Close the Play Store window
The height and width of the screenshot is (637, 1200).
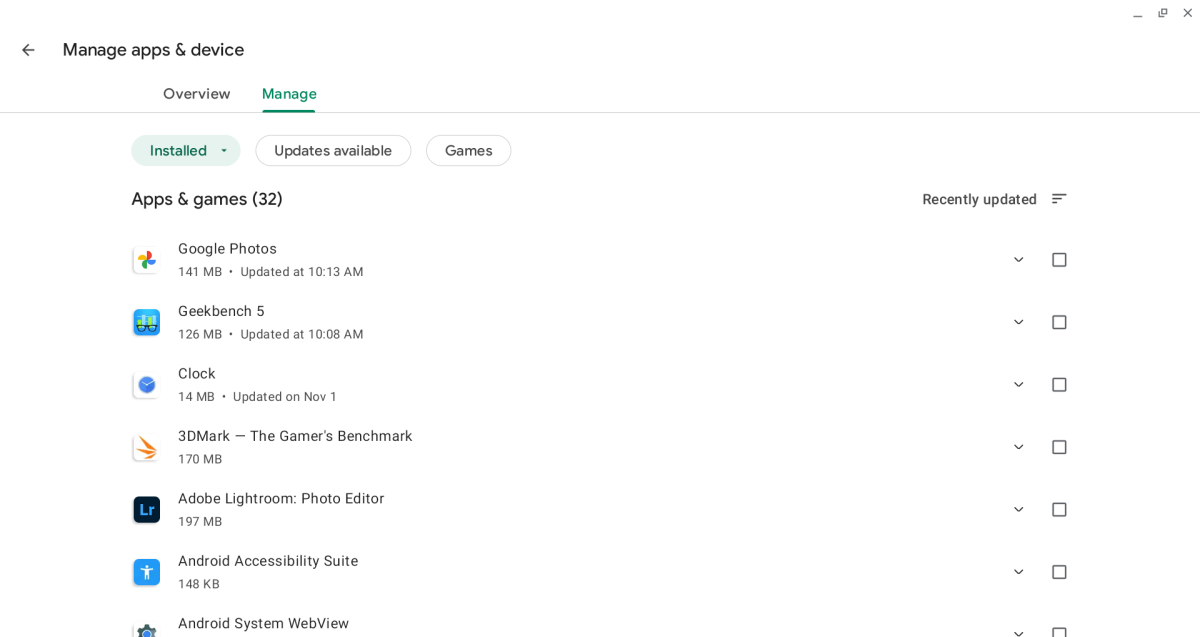(x=1187, y=13)
